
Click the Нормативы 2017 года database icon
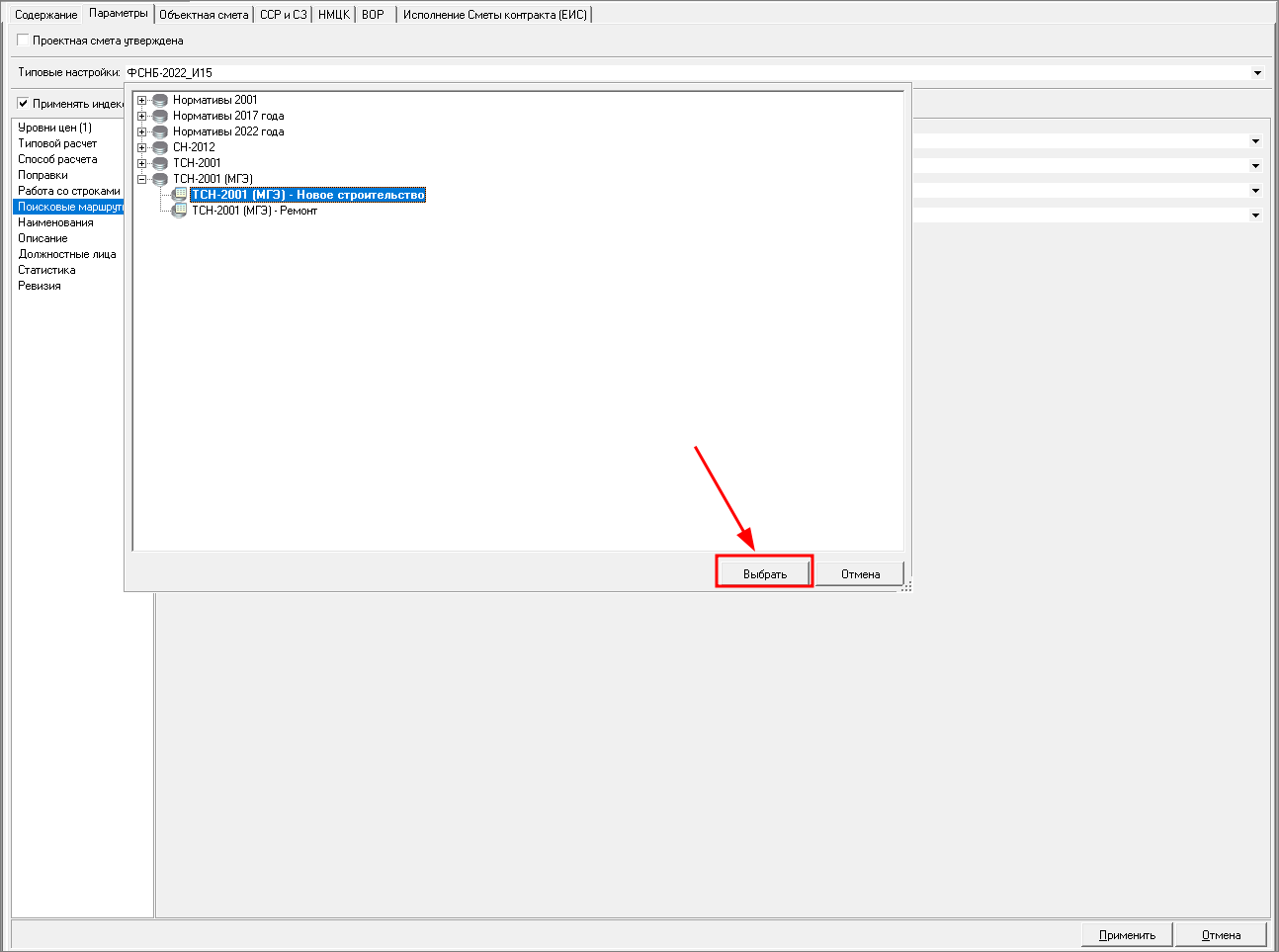point(160,116)
